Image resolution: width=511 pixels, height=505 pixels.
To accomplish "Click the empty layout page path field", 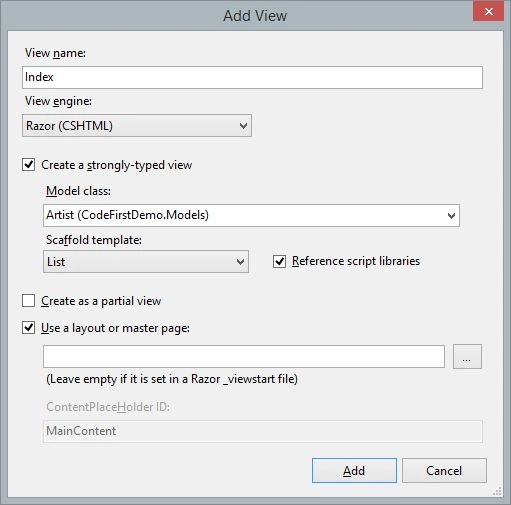I will [244, 357].
